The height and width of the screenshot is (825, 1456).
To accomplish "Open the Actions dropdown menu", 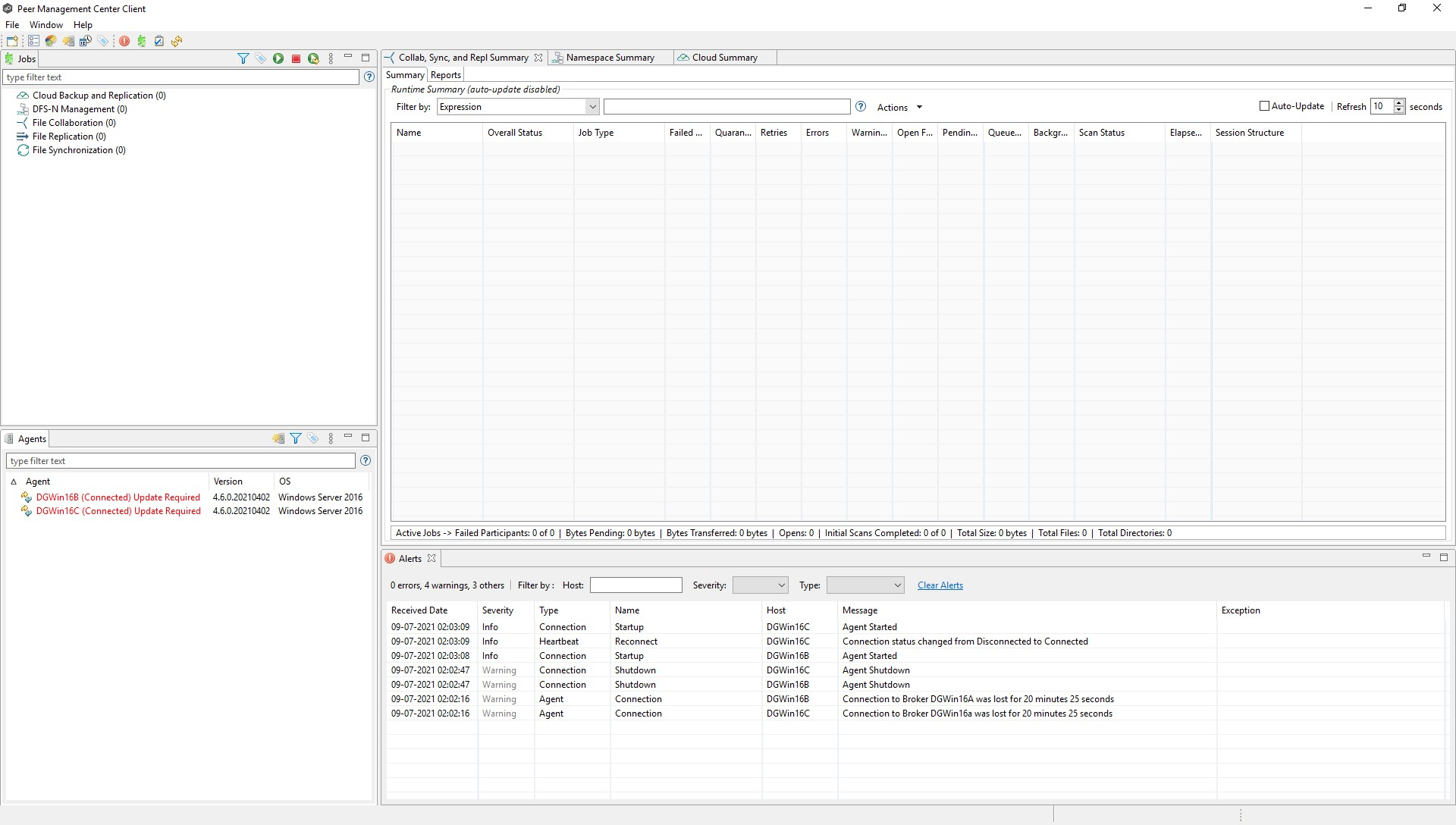I will pos(899,108).
